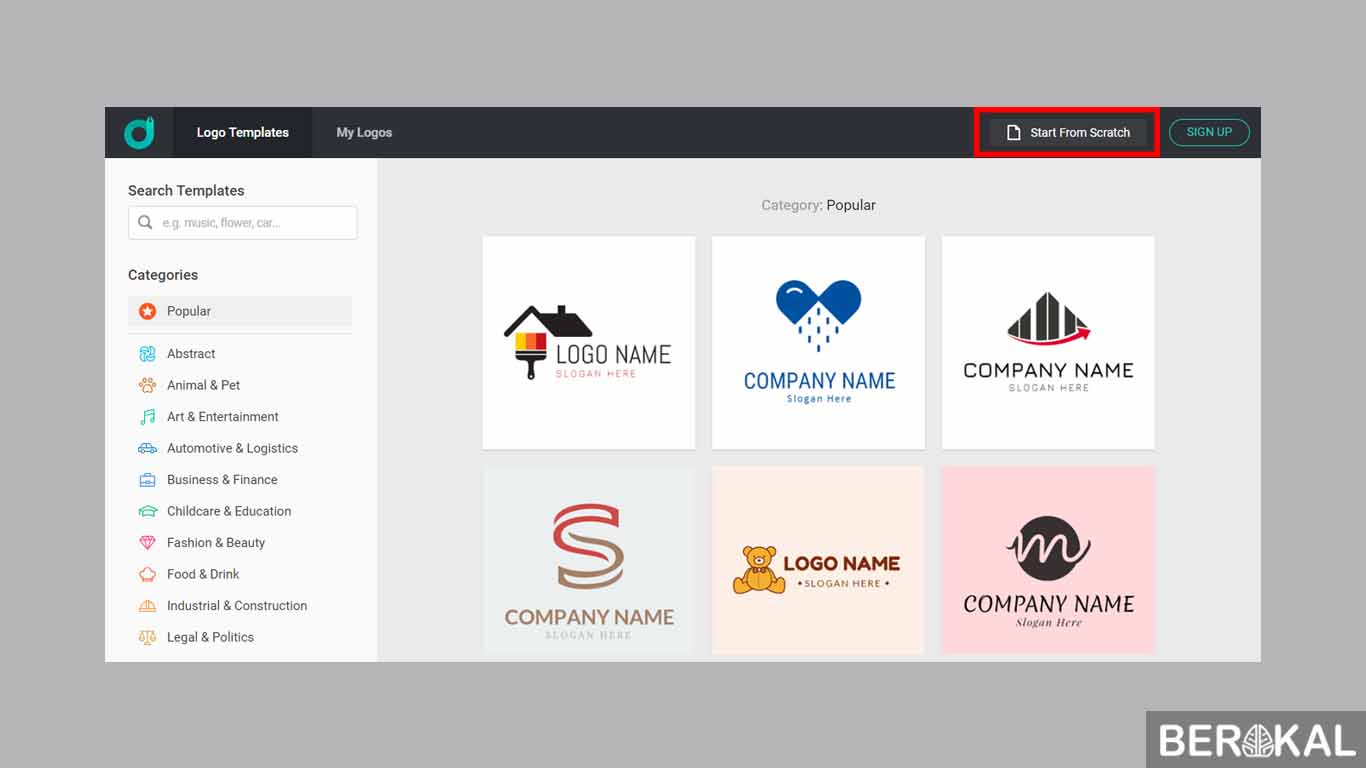
Task: Open the Logo Templates tab
Action: click(x=242, y=132)
